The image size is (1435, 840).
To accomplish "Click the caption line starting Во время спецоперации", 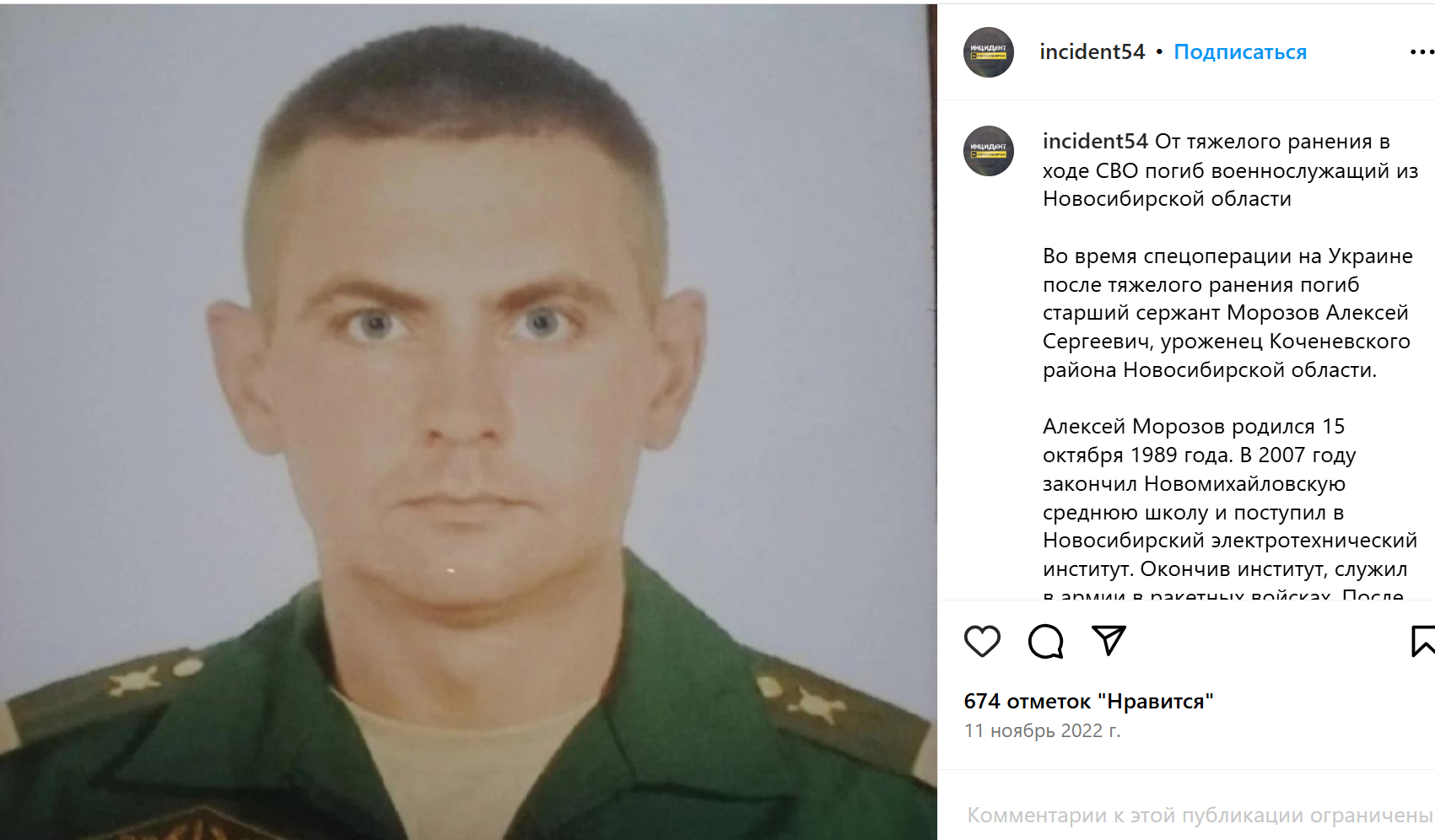I will point(1227,256).
